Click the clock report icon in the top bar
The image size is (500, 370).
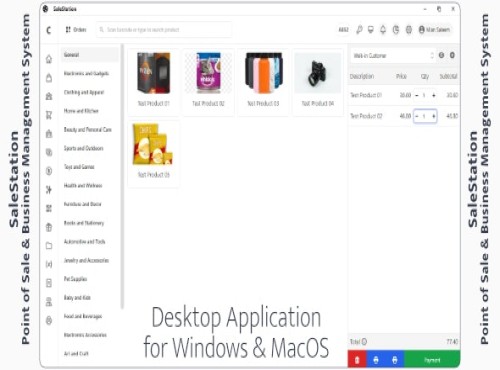396,30
